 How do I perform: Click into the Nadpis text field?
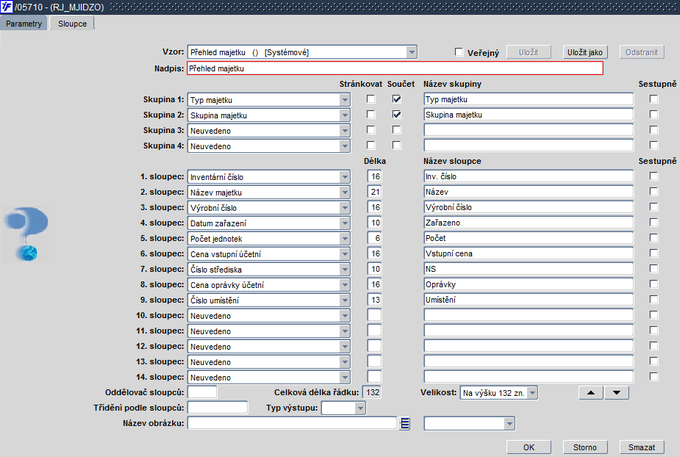click(x=395, y=69)
